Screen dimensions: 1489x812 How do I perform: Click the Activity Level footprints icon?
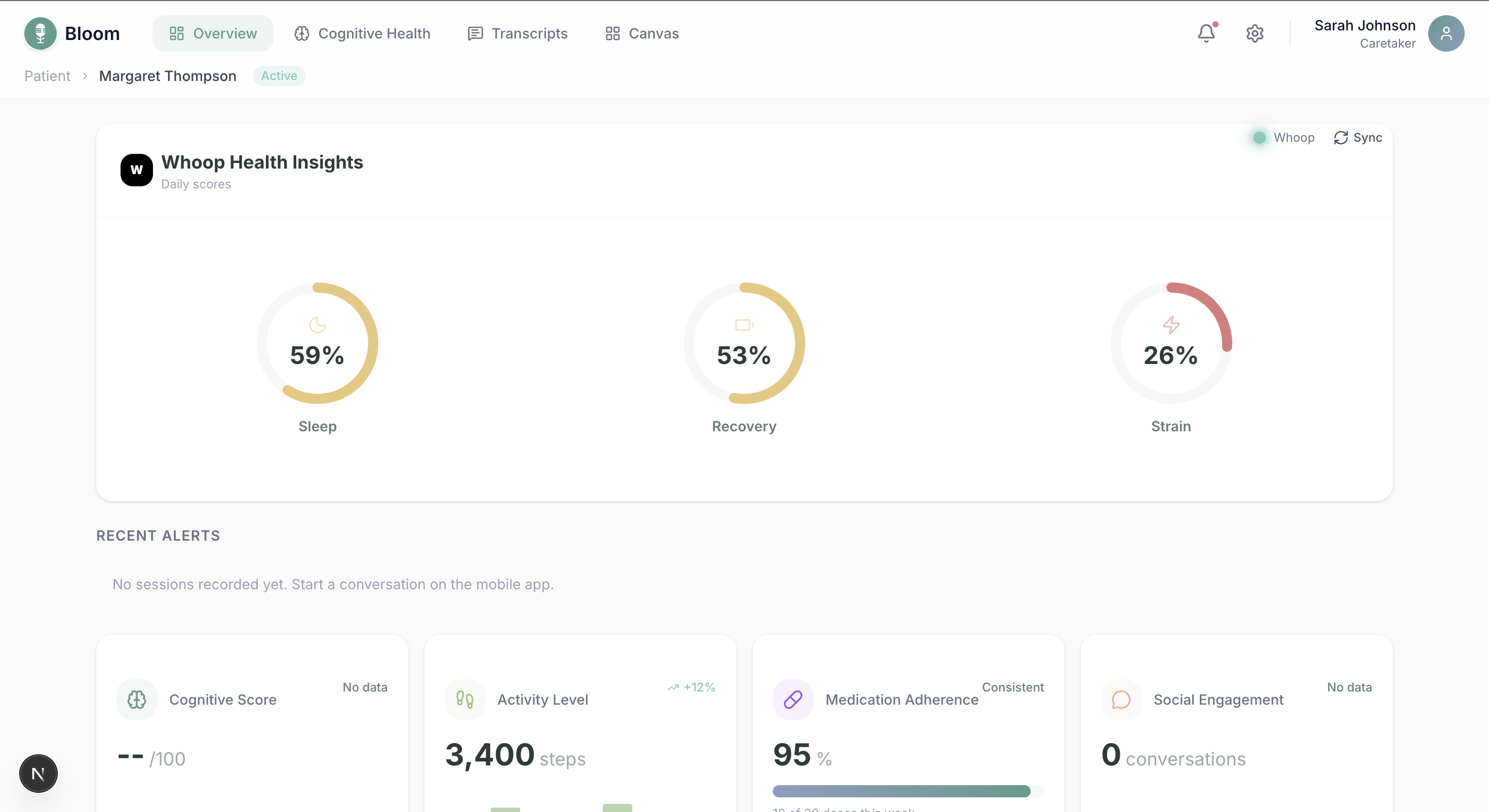(x=465, y=699)
